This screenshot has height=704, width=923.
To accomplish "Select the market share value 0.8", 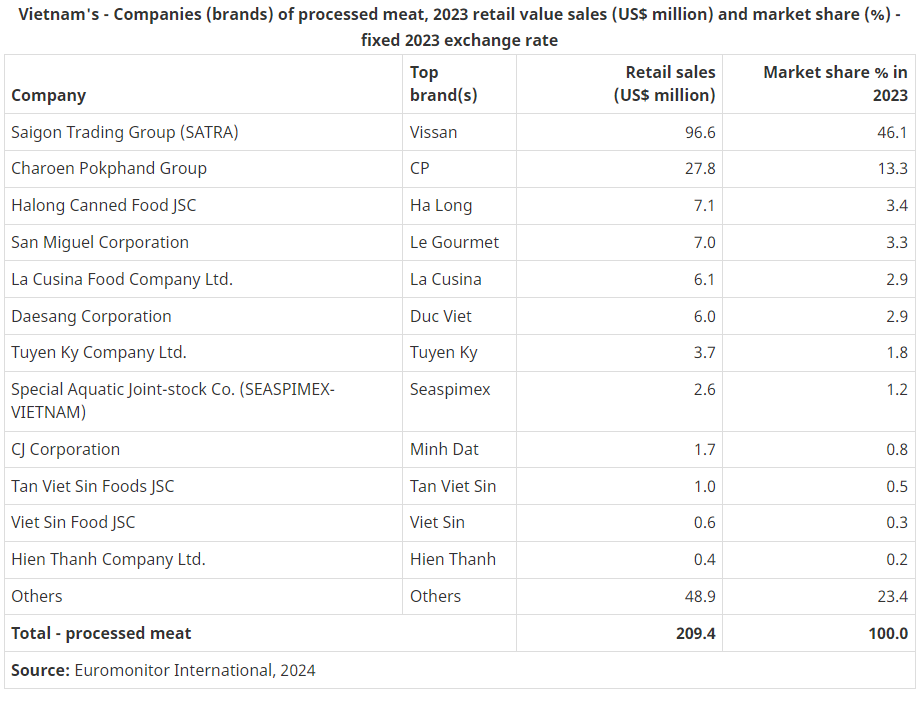I will [x=897, y=450].
